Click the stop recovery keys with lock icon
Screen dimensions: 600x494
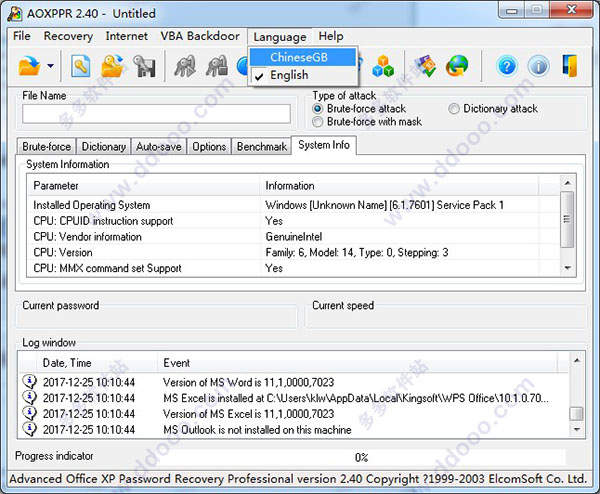click(x=217, y=66)
